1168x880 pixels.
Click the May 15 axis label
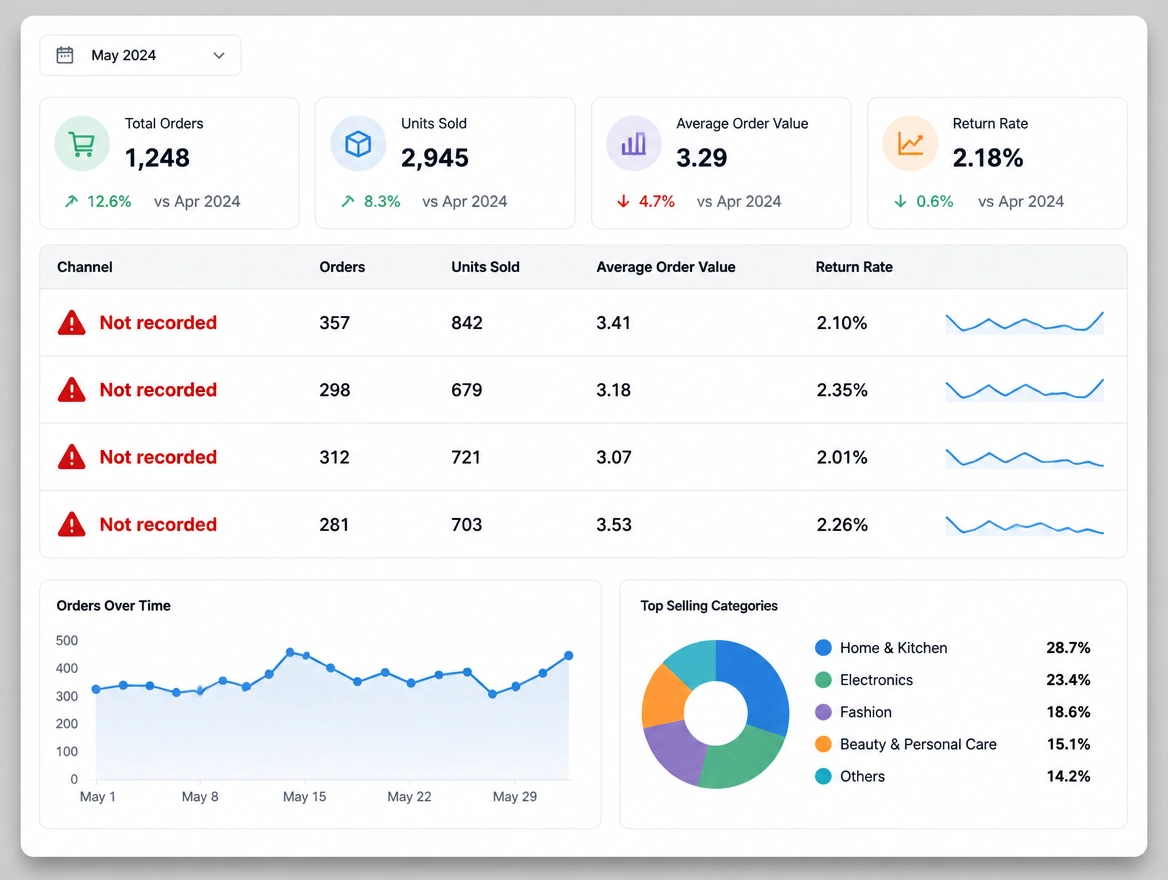point(305,797)
